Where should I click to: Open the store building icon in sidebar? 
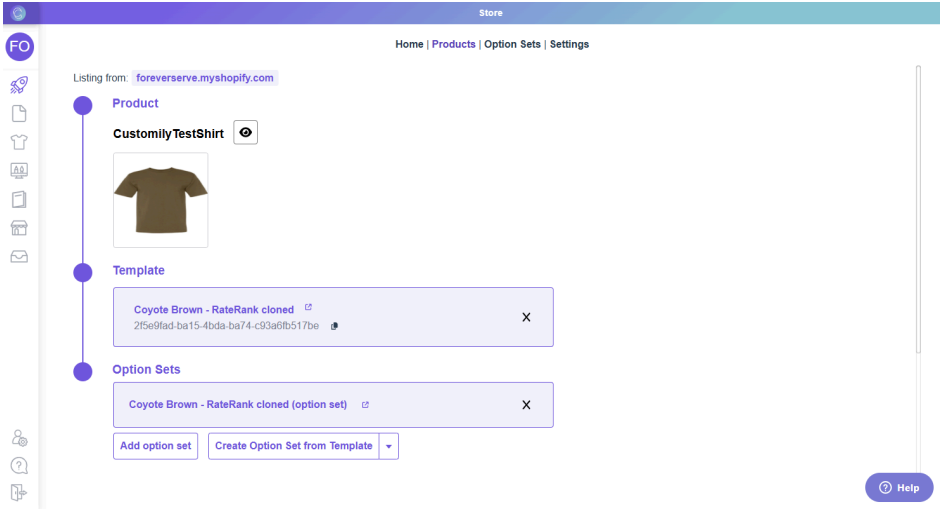point(19,228)
